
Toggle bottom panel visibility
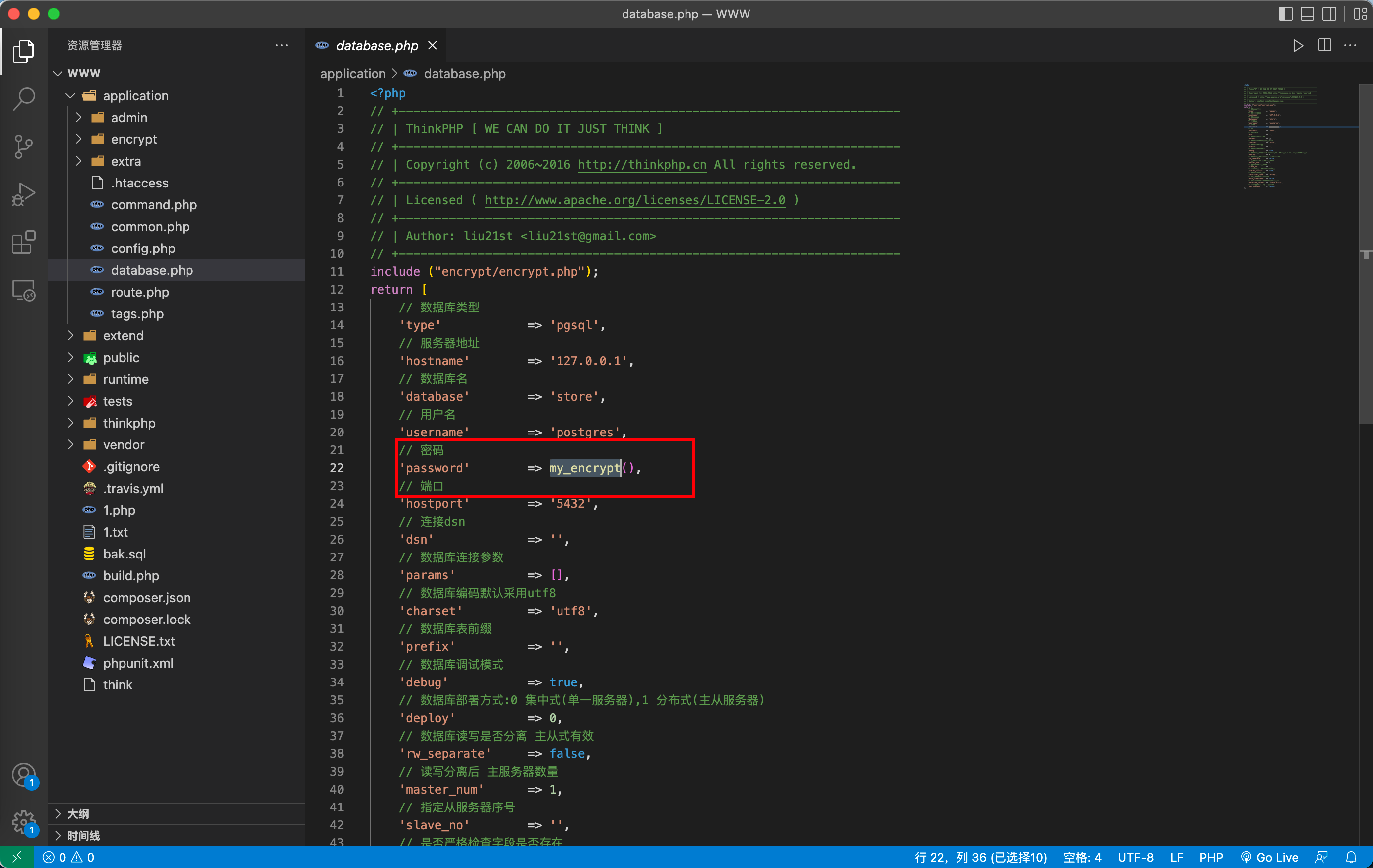click(1308, 14)
